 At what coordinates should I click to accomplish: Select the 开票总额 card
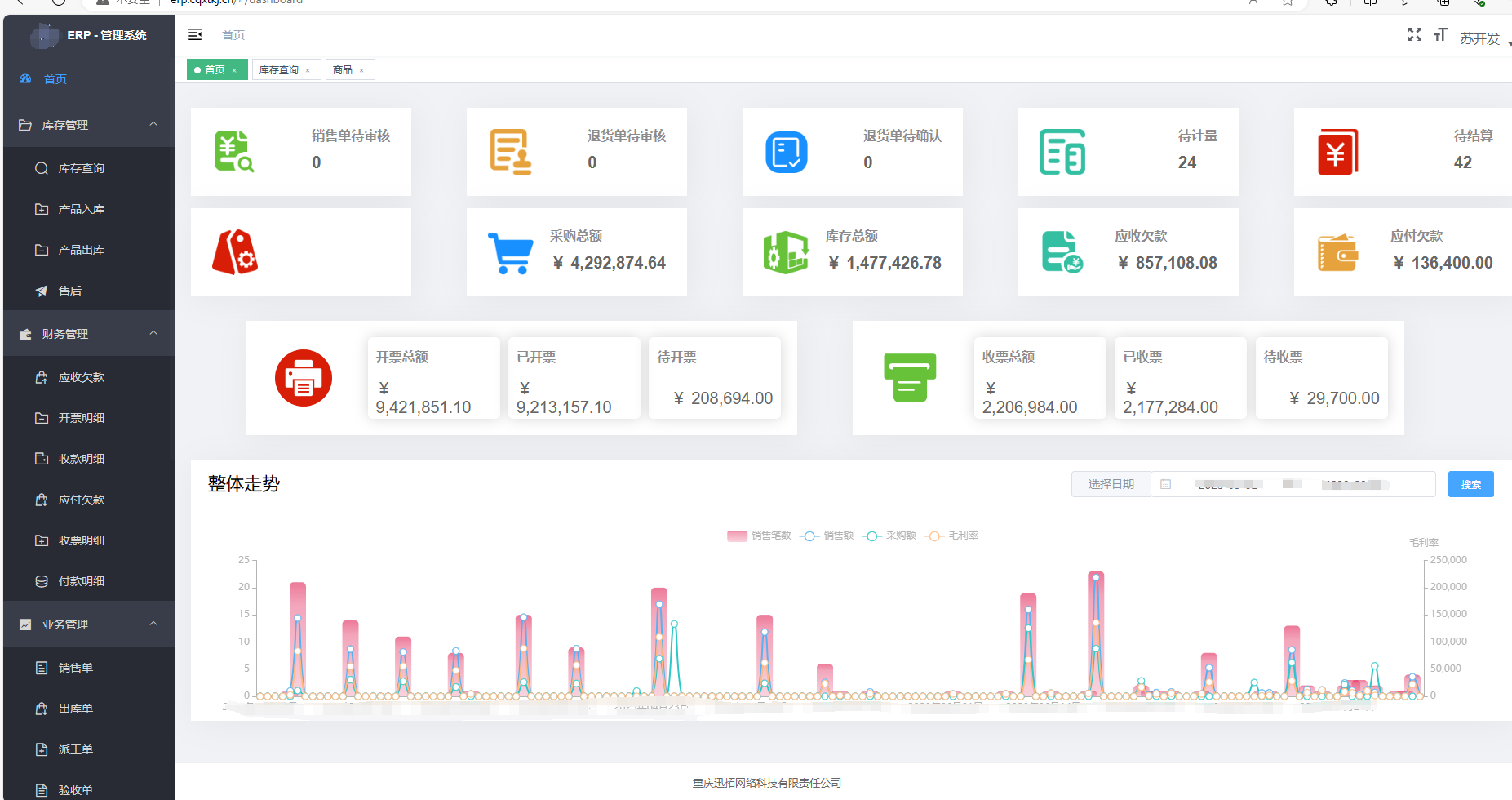point(433,378)
